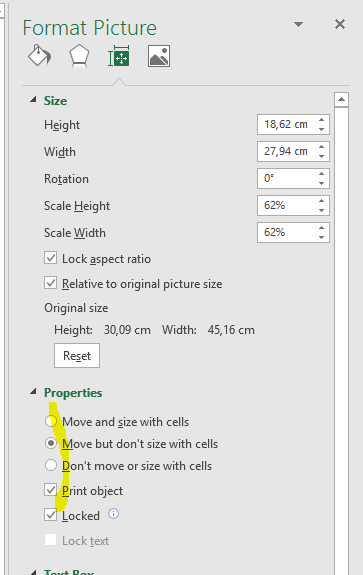This screenshot has height=575, width=363.
Task: Close the Format Picture pane
Action: coord(340,24)
